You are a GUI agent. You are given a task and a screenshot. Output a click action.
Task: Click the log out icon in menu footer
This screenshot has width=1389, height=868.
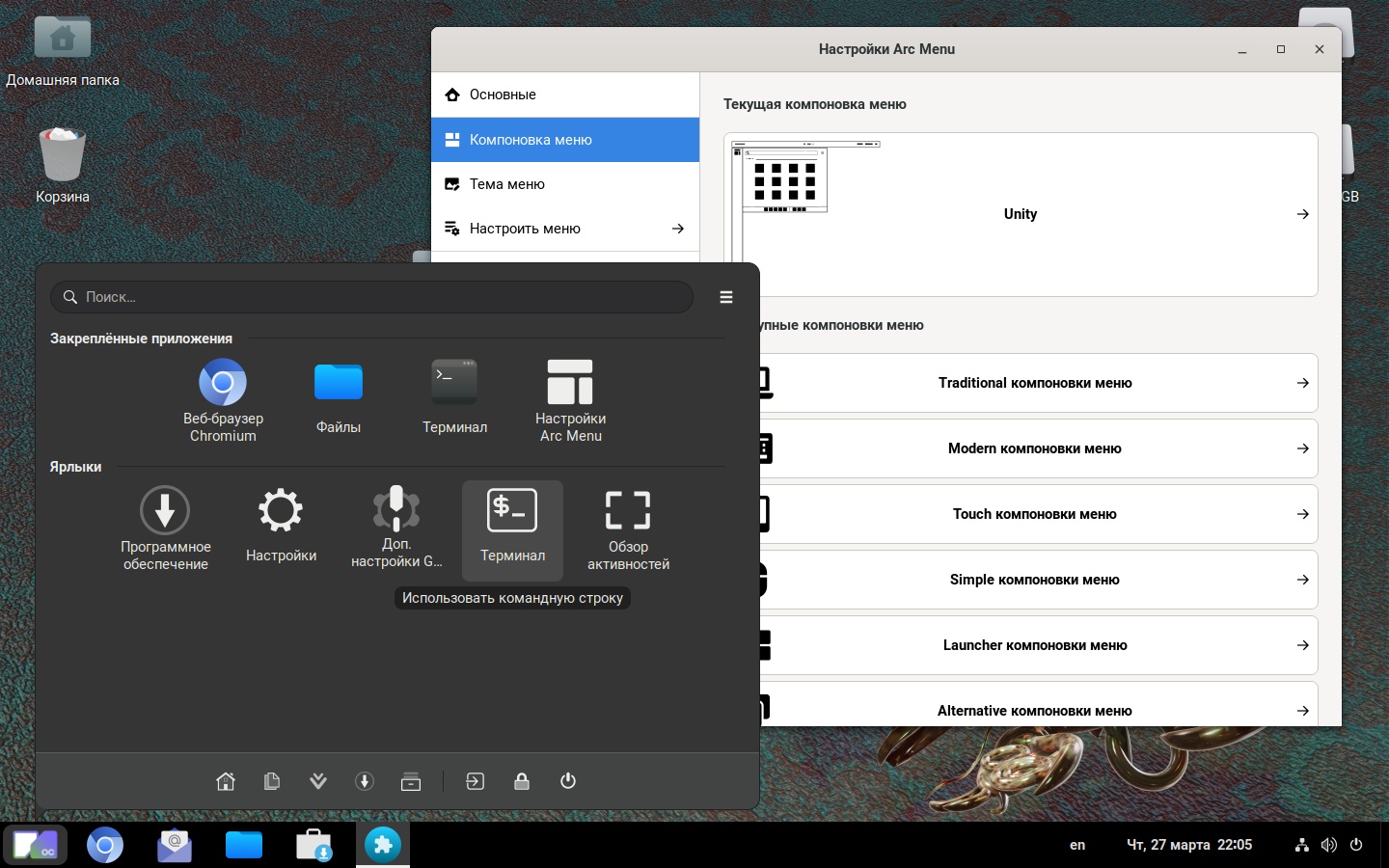coord(476,781)
